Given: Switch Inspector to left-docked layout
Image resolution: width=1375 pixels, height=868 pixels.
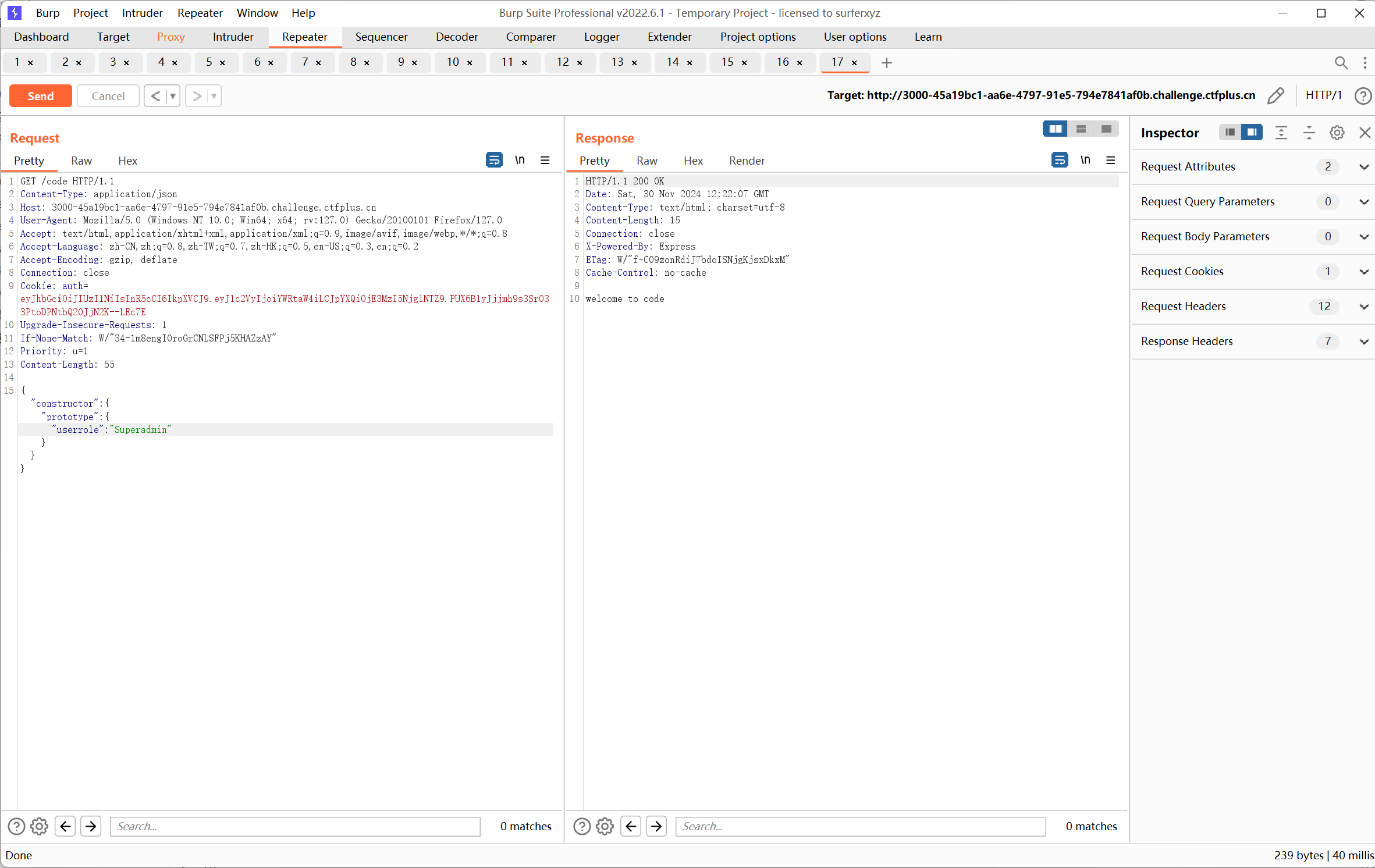Looking at the screenshot, I should tap(1230, 133).
